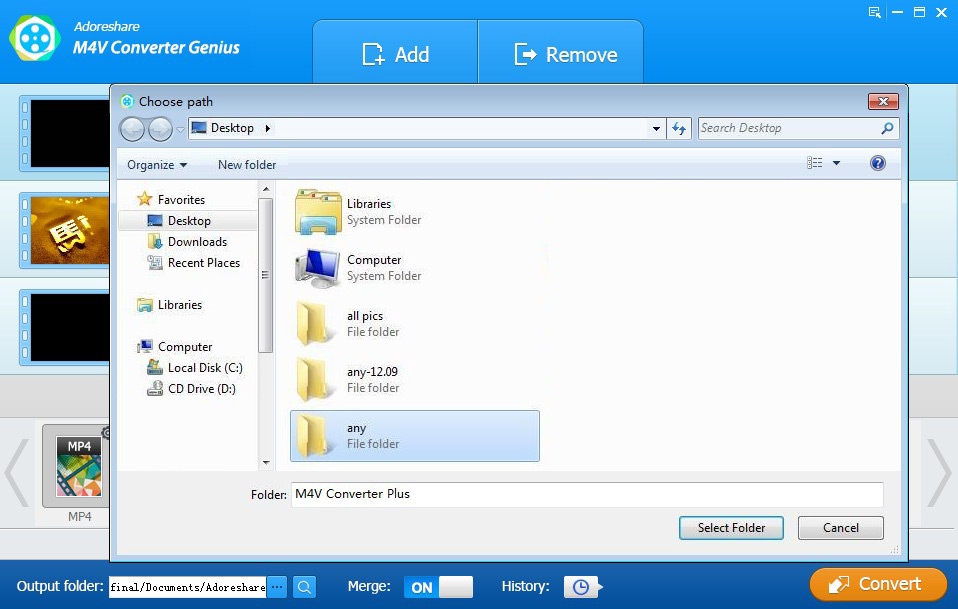
Task: Select the 'any' file folder
Action: tap(414, 436)
